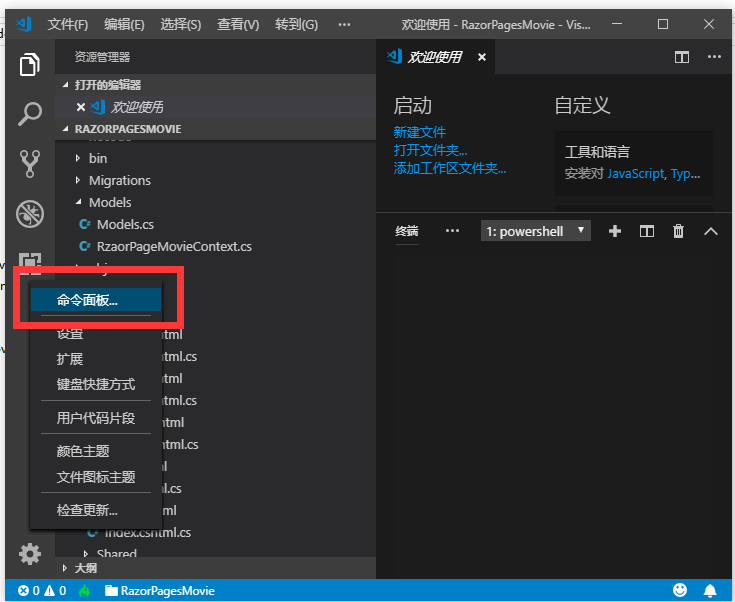735x602 pixels.
Task: Choose 用户代码片段 menu entry
Action: pos(96,418)
